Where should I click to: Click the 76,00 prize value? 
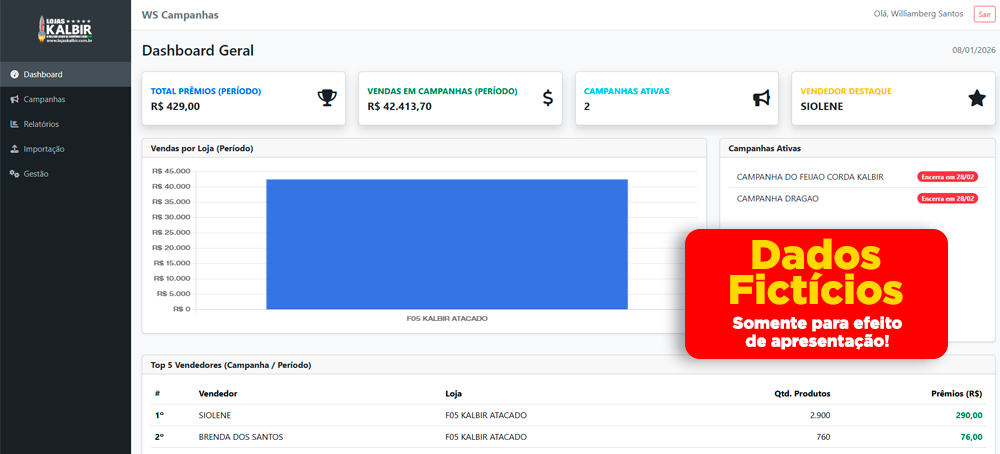[x=972, y=437]
